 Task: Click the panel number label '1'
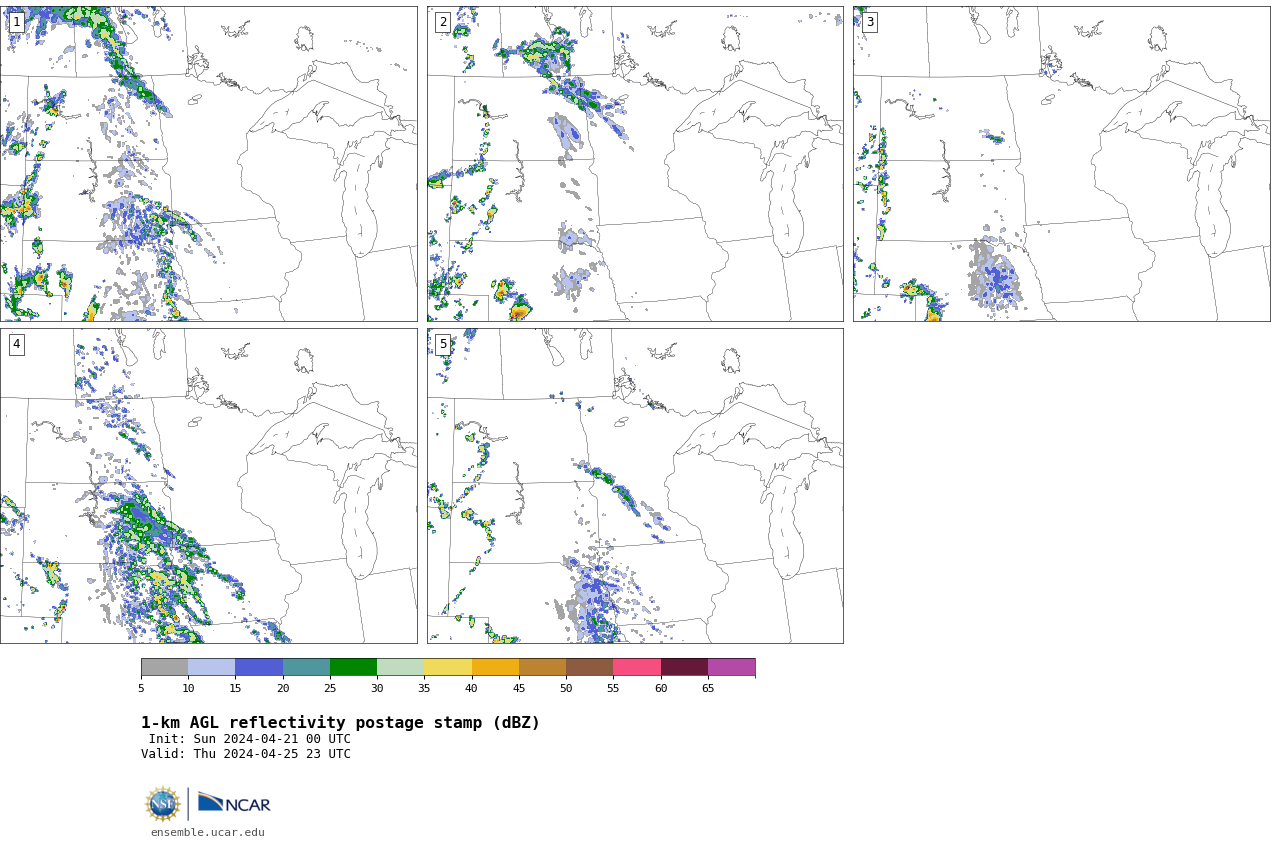point(16,22)
